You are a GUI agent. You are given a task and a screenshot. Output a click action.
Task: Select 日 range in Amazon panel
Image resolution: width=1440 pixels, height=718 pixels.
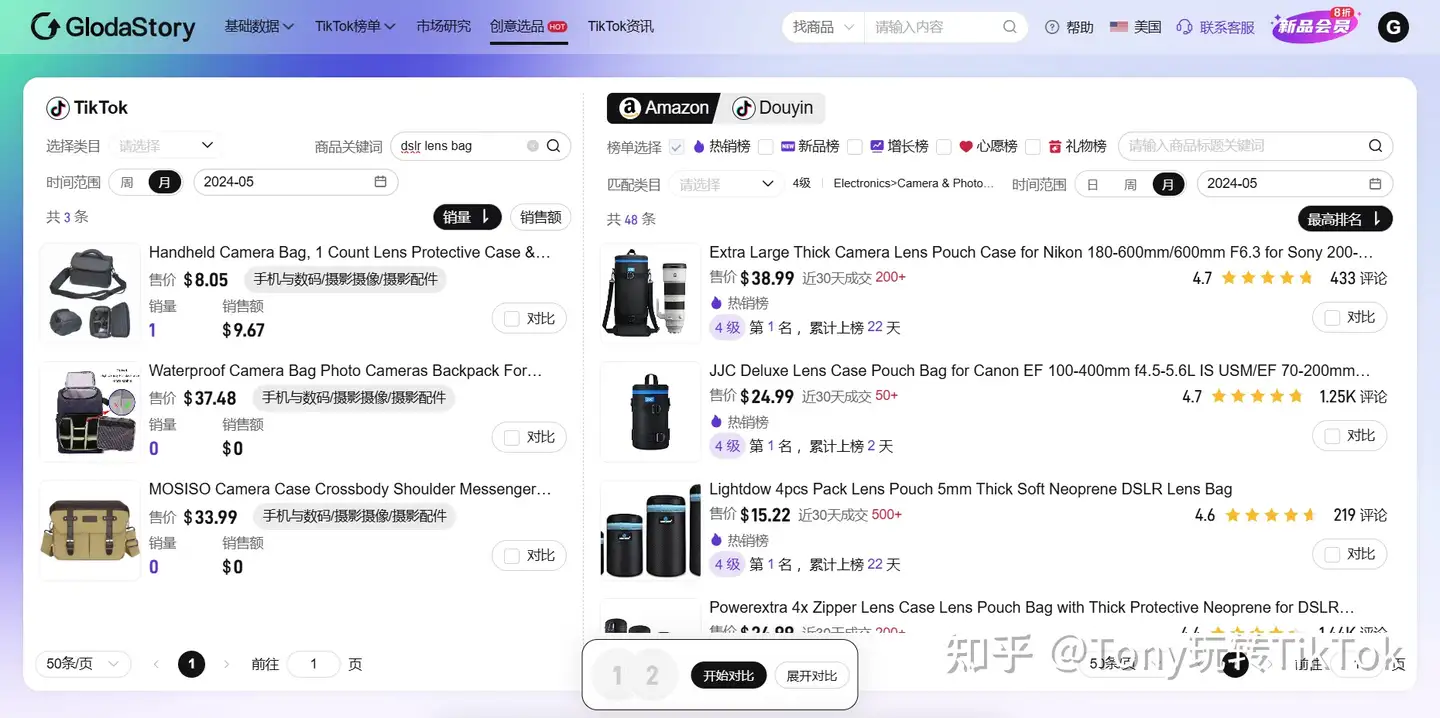tap(1093, 184)
